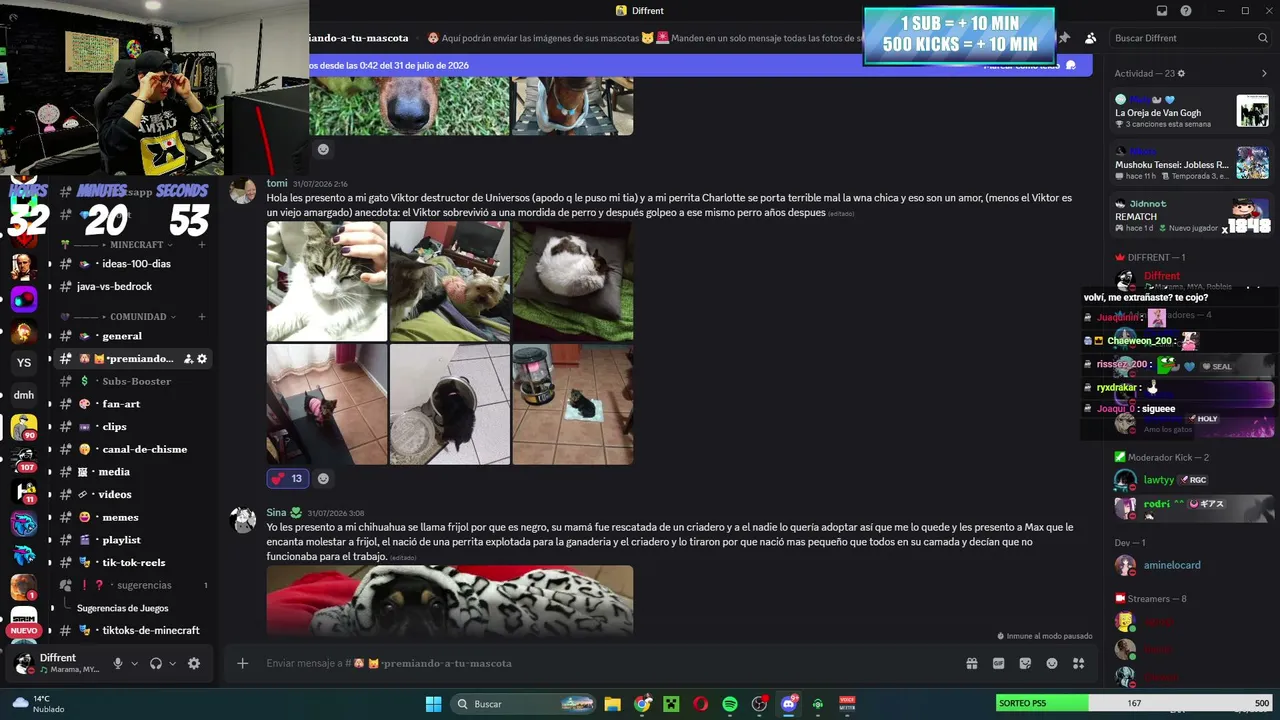Open the tik-tok-reels channel
This screenshot has width=1280, height=720.
tap(134, 563)
